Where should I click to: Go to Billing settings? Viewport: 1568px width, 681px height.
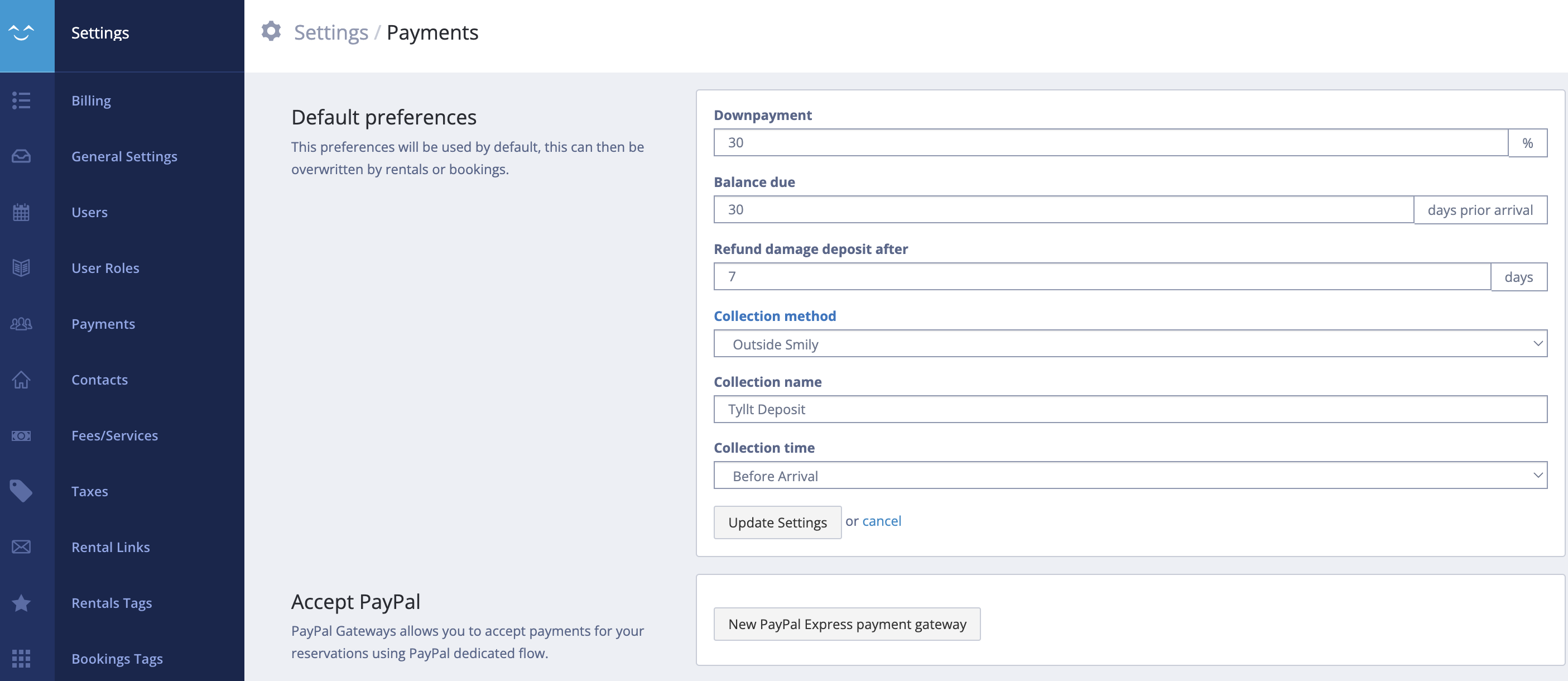click(91, 100)
